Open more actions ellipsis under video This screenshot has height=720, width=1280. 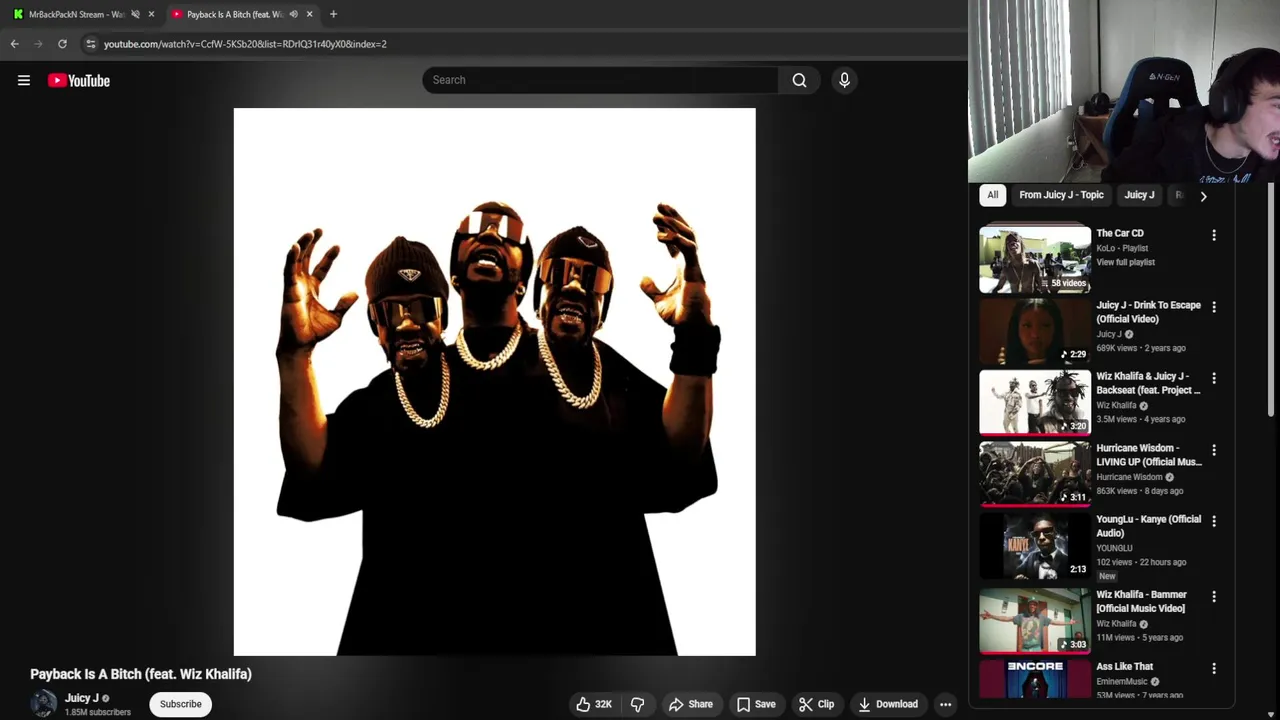coord(945,704)
